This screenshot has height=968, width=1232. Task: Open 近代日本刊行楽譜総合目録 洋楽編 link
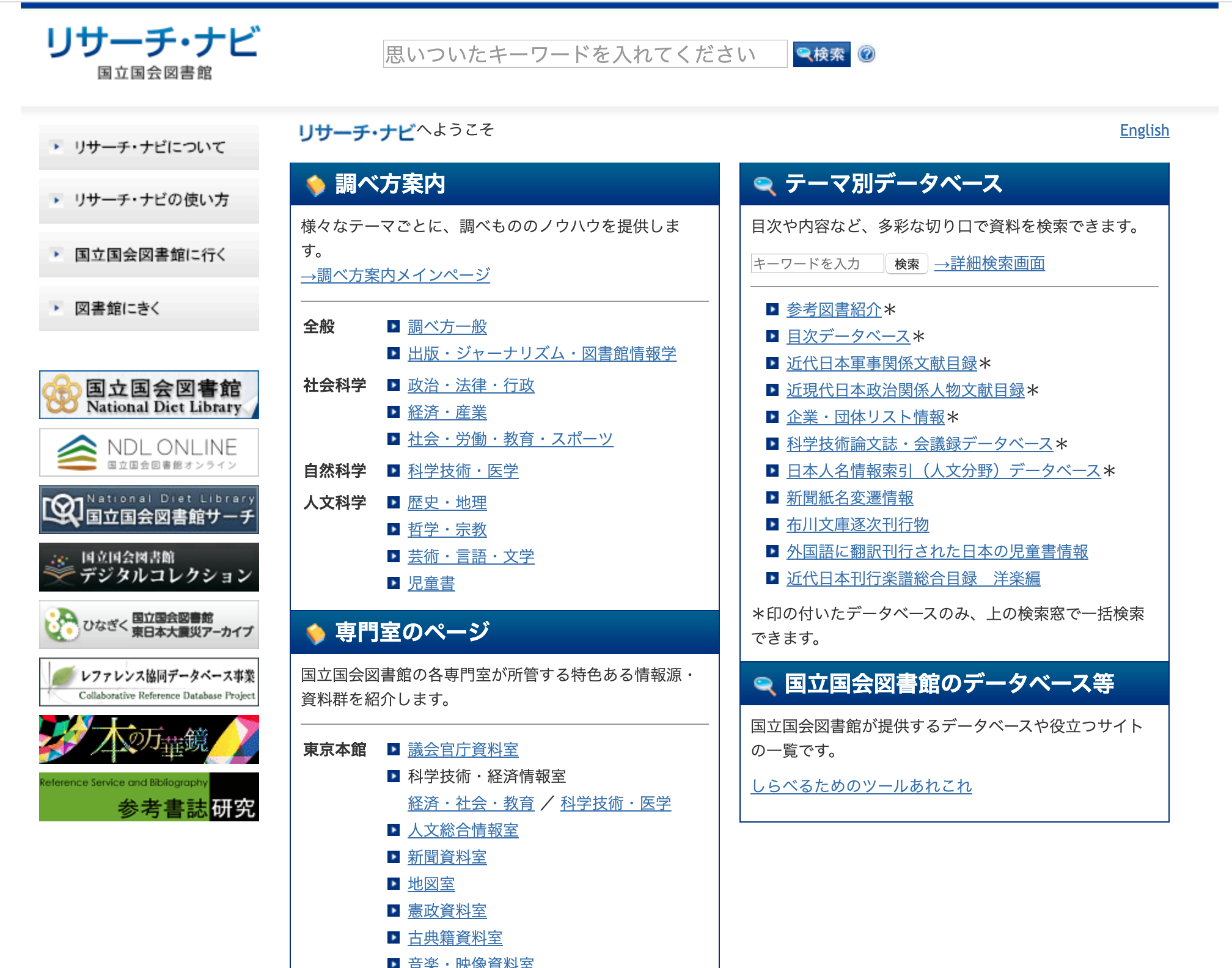[x=914, y=579]
